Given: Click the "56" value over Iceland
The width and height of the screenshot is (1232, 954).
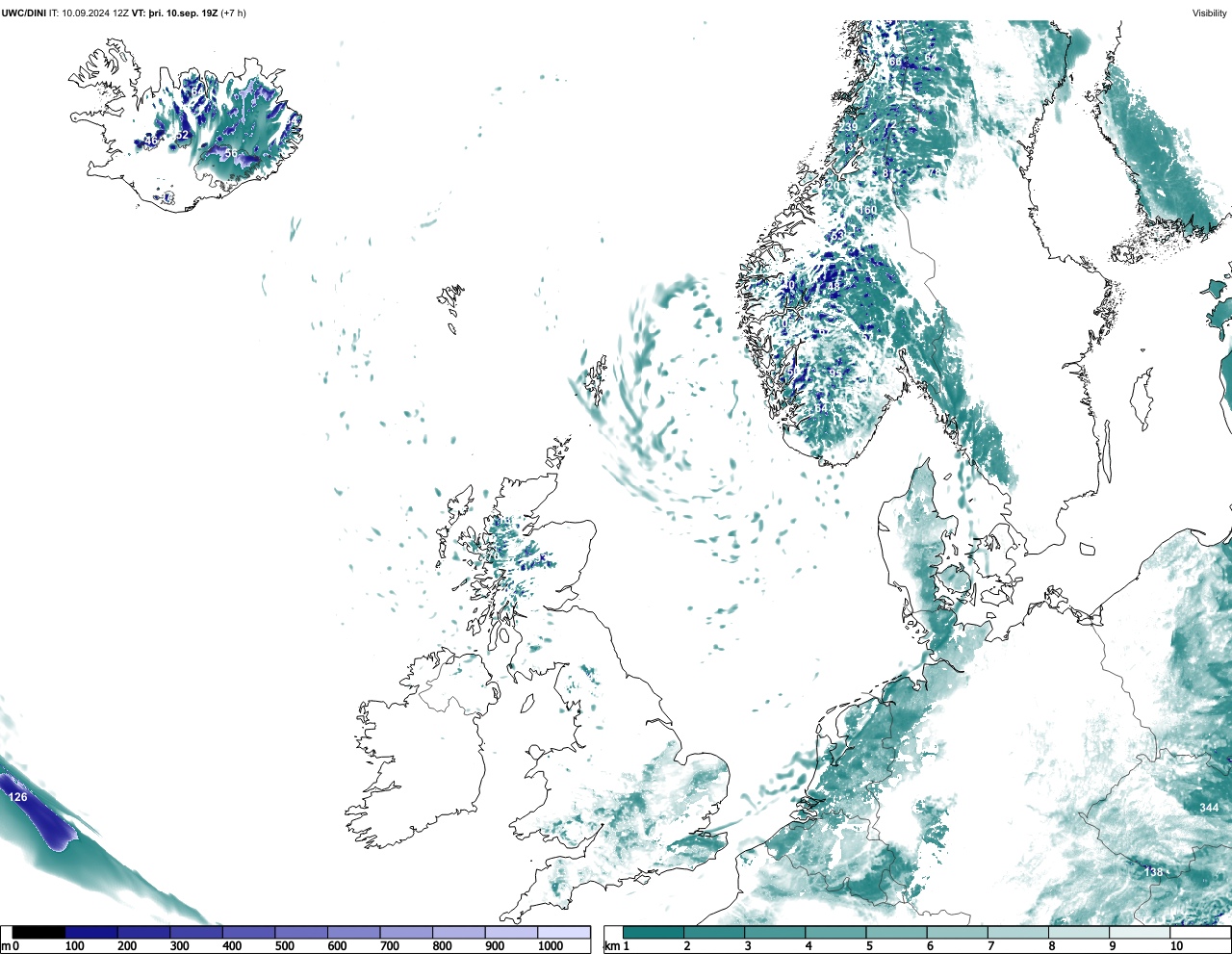Looking at the screenshot, I should [231, 154].
